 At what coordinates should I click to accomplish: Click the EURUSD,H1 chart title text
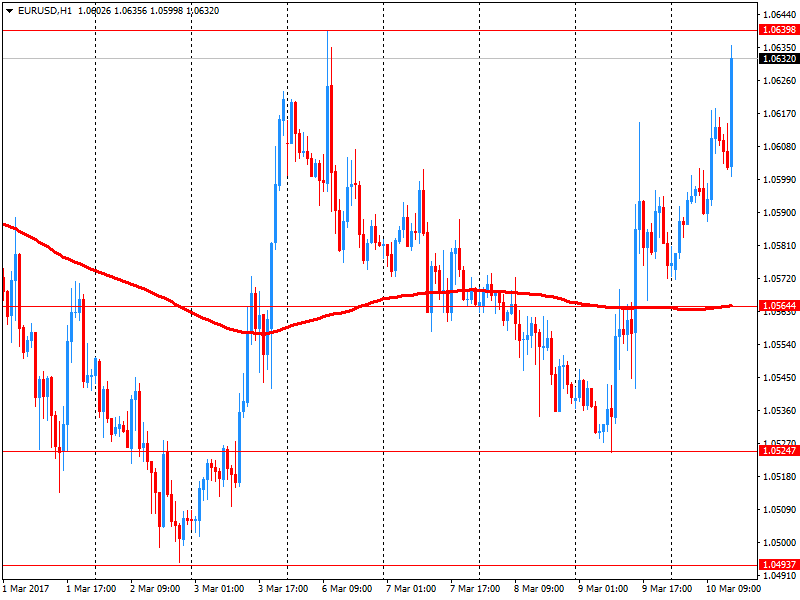45,11
